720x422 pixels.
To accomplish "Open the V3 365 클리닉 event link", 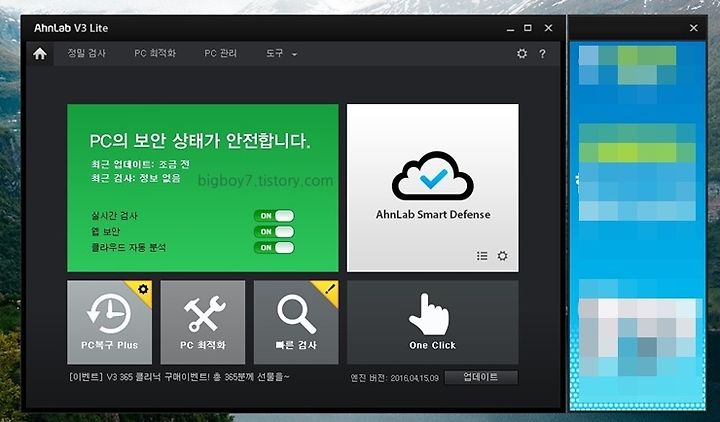I will pyautogui.click(x=180, y=377).
